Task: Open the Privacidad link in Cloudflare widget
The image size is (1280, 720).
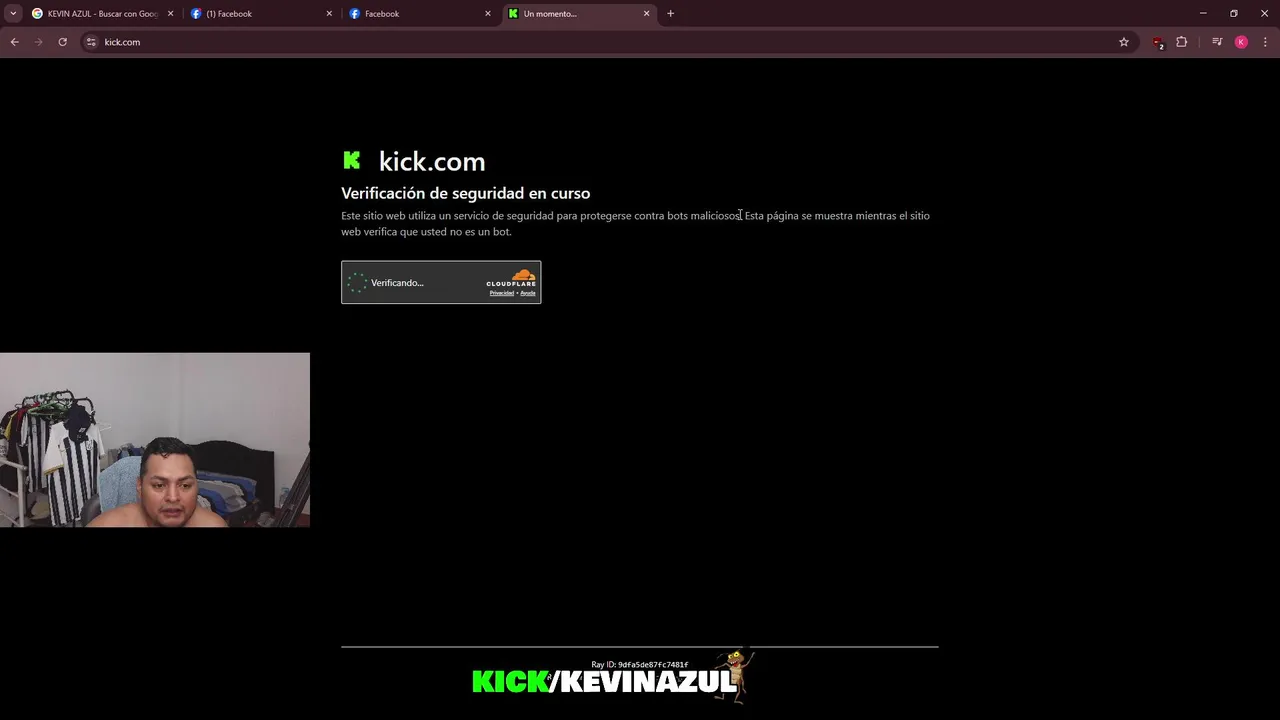Action: (x=501, y=293)
